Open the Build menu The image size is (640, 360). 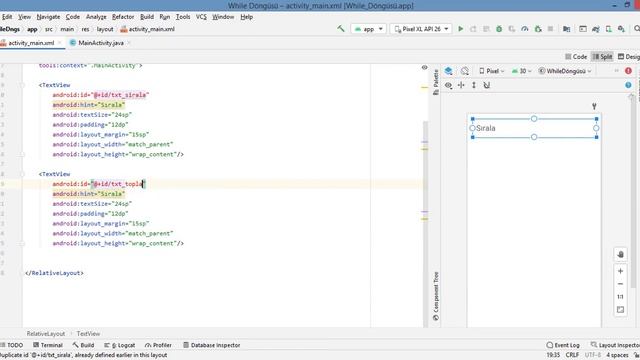pyautogui.click(x=147, y=17)
